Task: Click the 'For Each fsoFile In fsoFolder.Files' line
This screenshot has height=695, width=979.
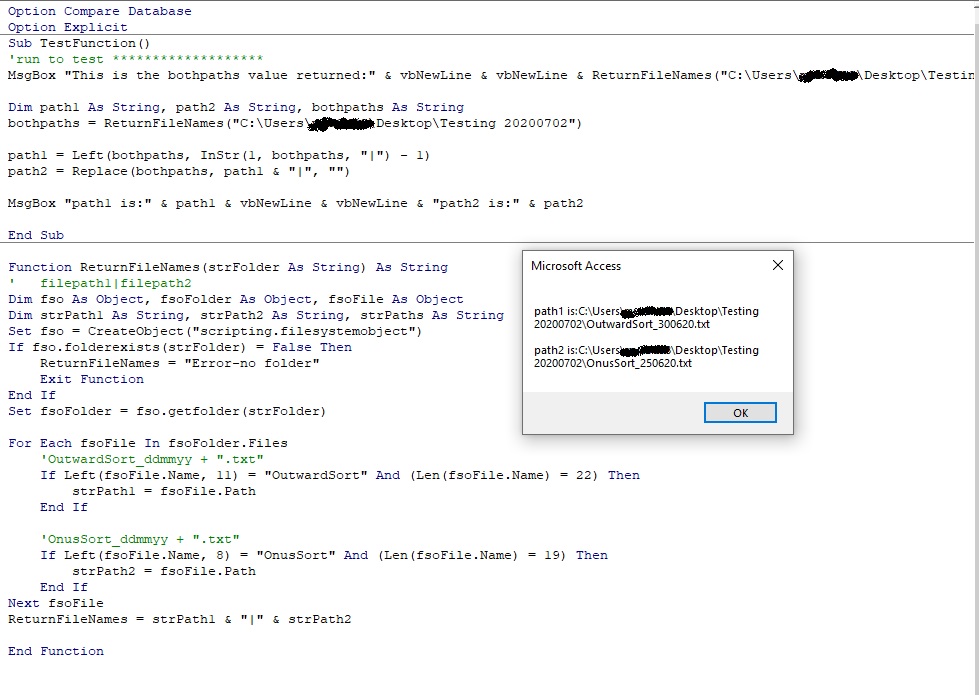Action: point(148,443)
